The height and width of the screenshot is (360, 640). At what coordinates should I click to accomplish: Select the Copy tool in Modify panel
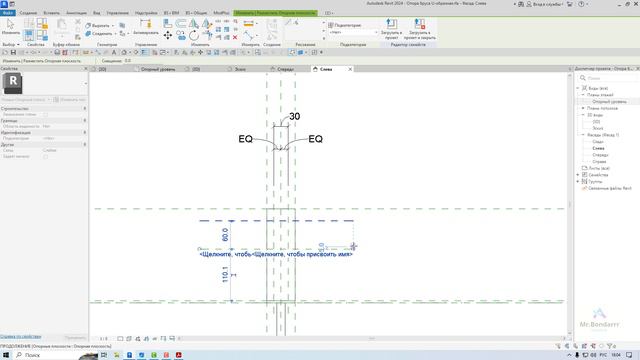(181, 36)
